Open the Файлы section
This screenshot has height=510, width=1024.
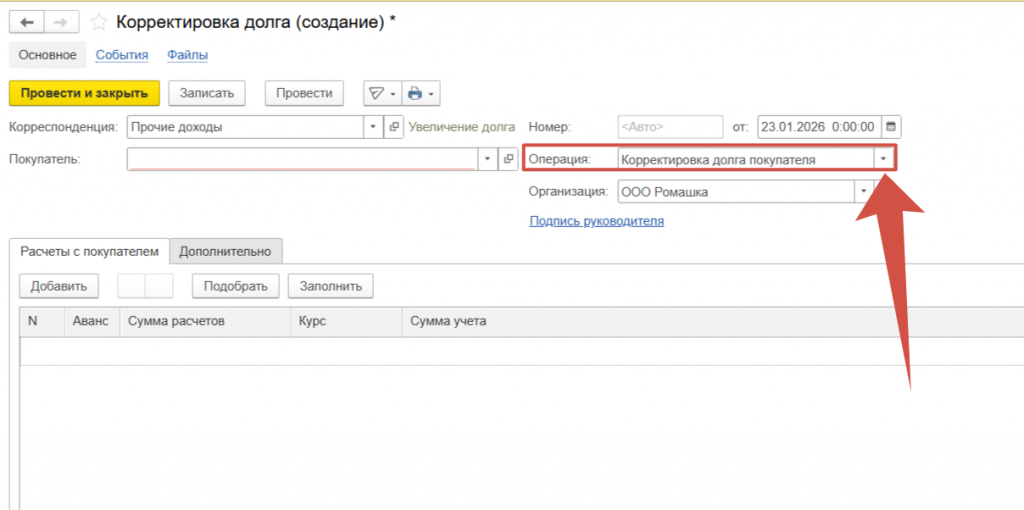187,55
